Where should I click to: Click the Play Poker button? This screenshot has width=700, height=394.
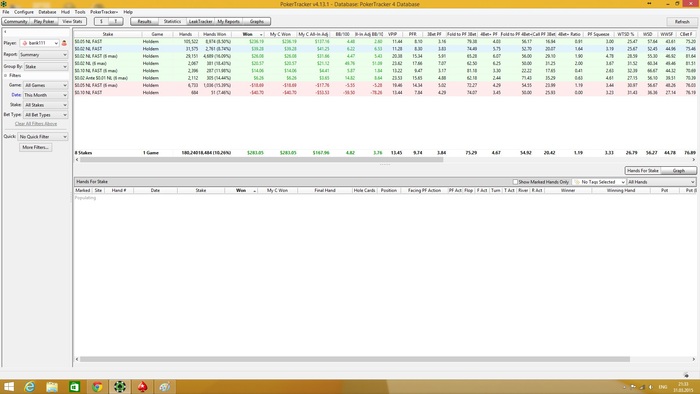(44, 21)
